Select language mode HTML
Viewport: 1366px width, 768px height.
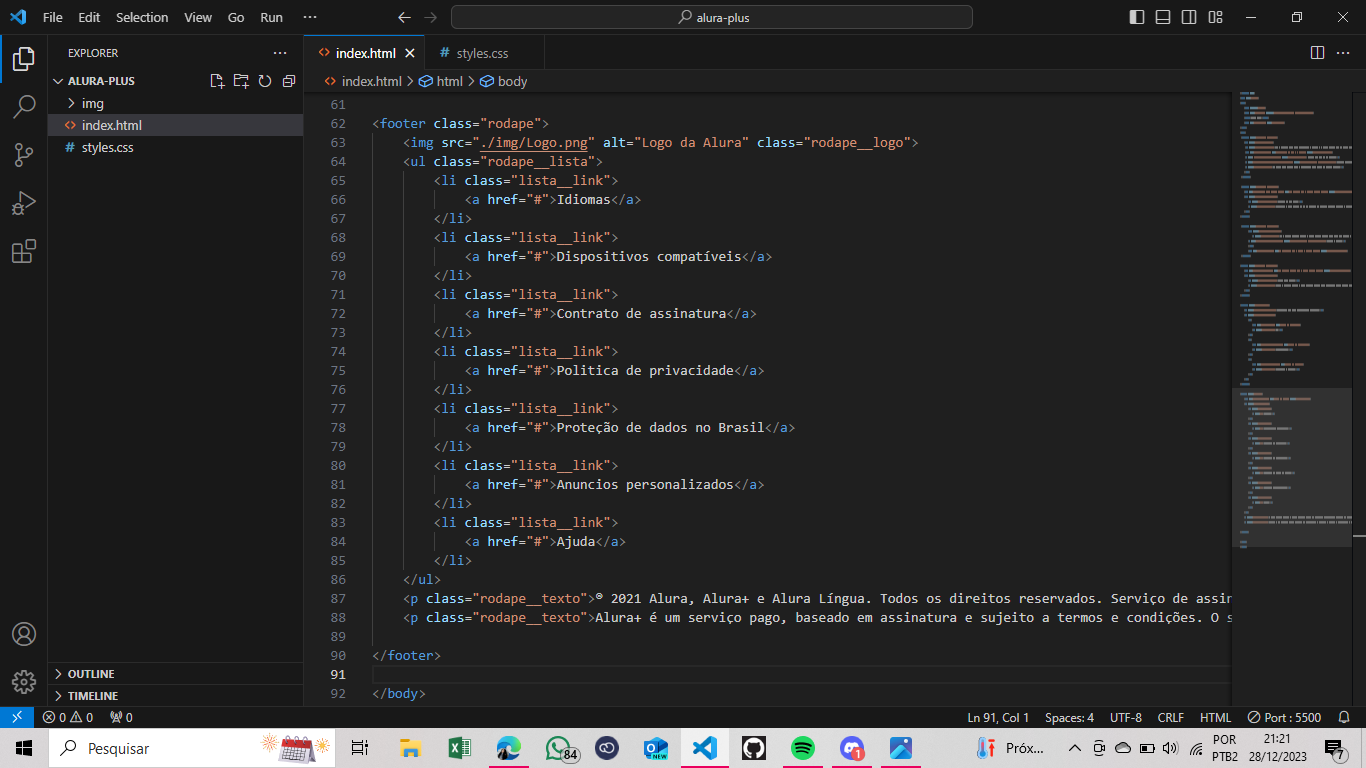(1216, 717)
